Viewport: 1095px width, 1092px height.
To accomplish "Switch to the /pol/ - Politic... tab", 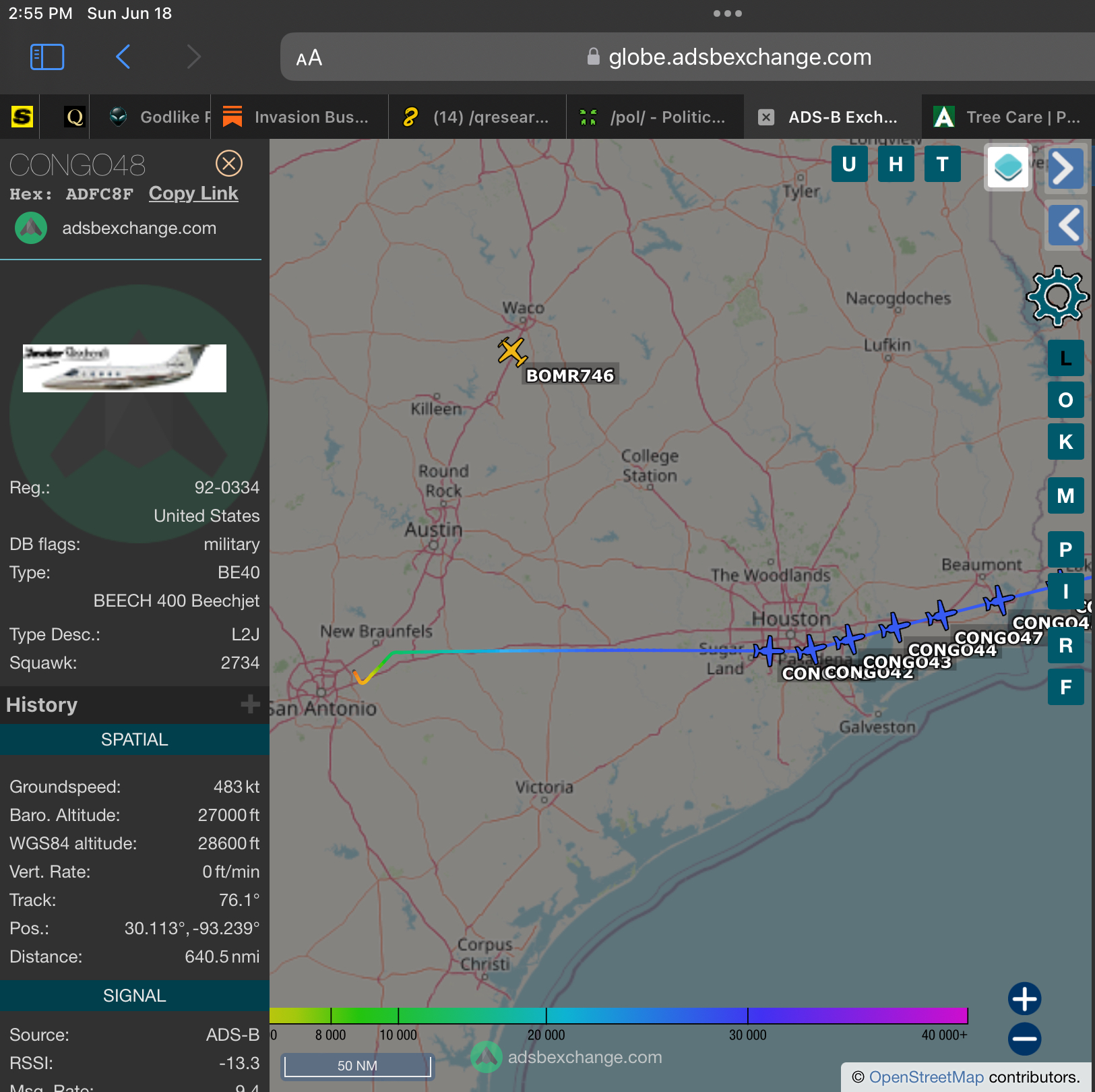I will (655, 117).
